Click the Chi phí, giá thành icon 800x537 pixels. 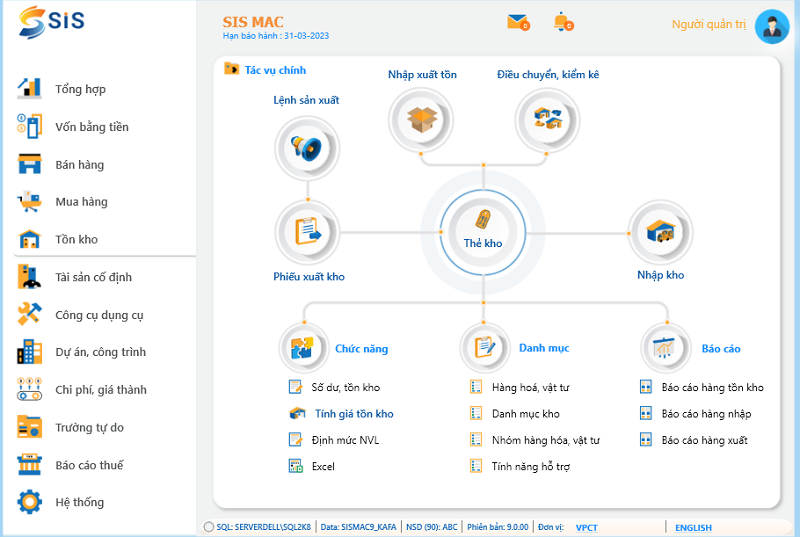pos(29,389)
